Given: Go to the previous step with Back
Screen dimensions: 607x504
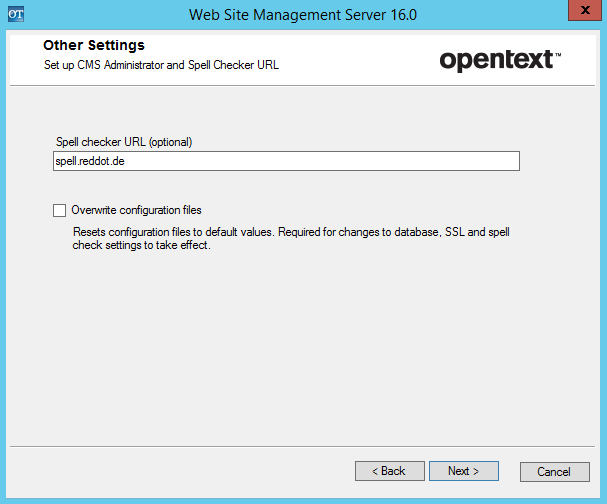Looking at the screenshot, I should tap(389, 471).
